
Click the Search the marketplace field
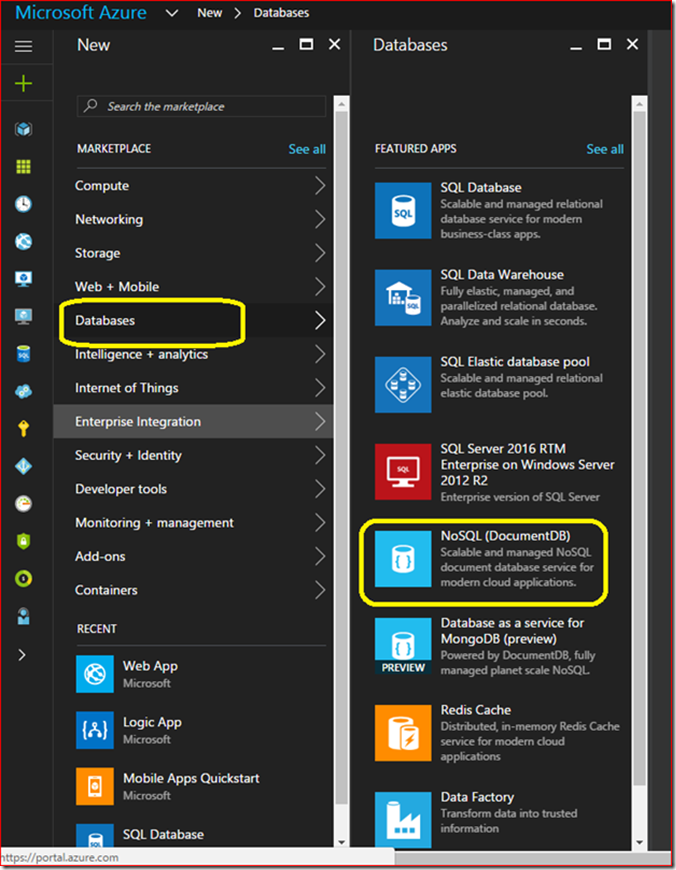tap(201, 106)
